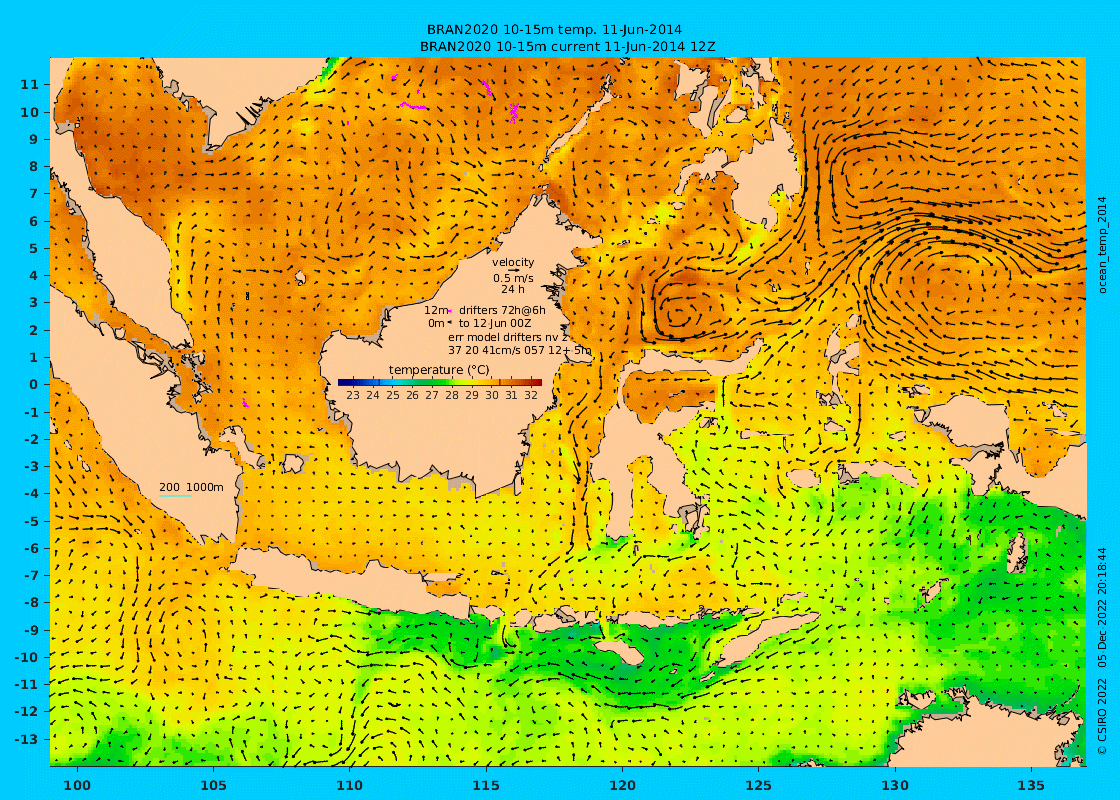Click the magenta drifter marker beside "12m"
Image resolution: width=1120 pixels, height=800 pixels.
click(x=450, y=311)
